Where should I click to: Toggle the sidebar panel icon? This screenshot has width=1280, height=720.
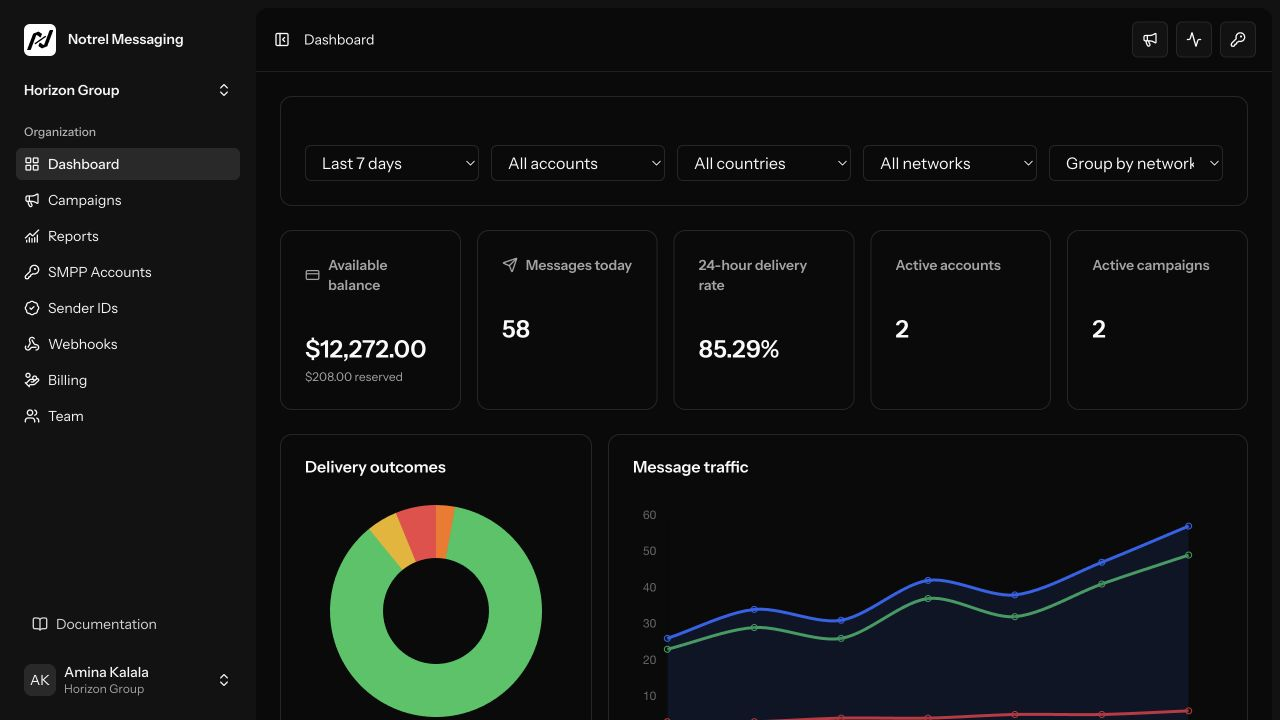pyautogui.click(x=282, y=40)
